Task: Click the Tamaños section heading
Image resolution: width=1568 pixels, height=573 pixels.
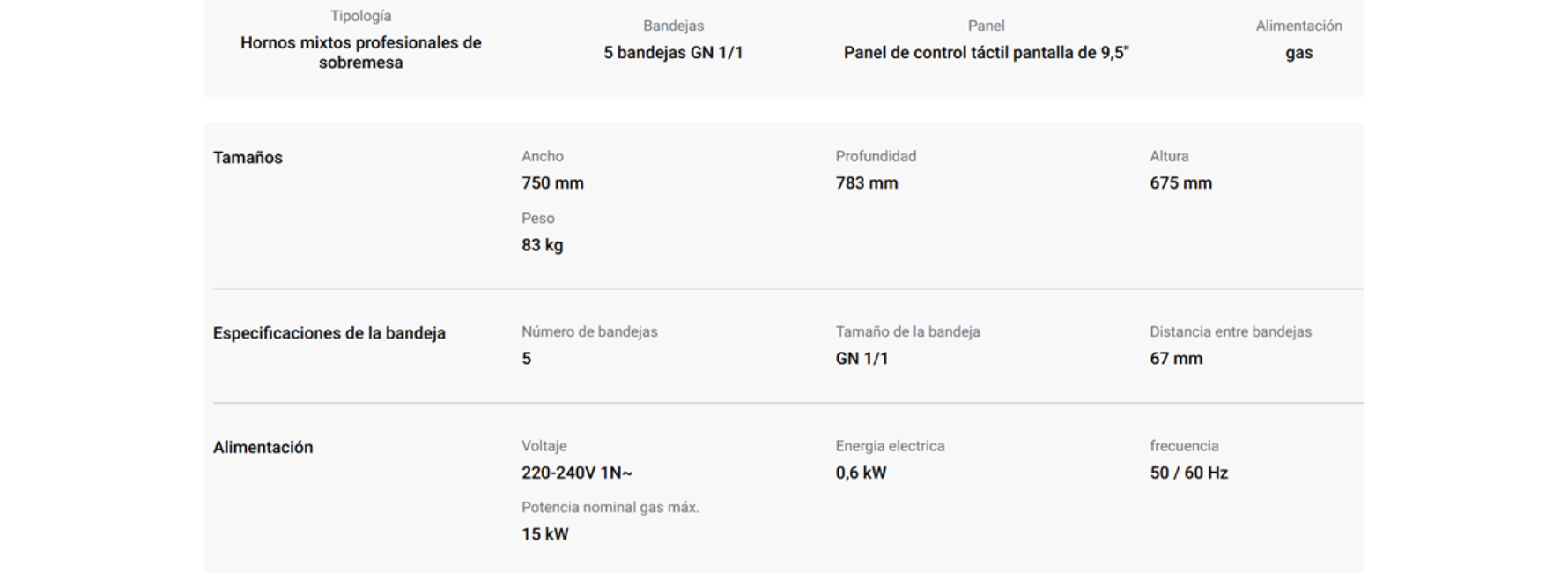Action: pyautogui.click(x=248, y=158)
